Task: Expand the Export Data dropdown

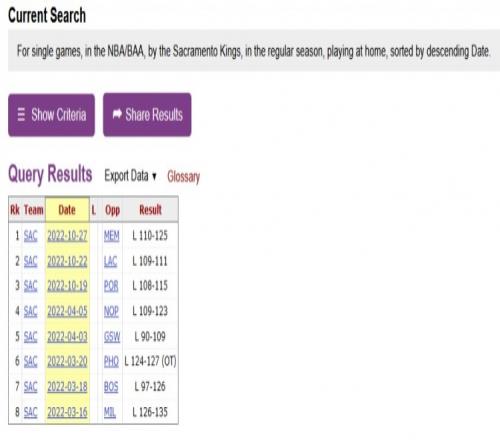Action: point(130,176)
